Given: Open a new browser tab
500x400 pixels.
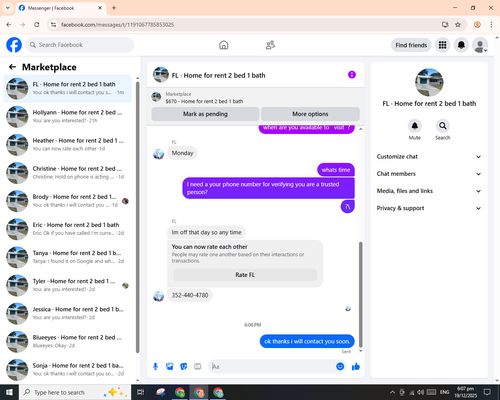Looking at the screenshot, I should coord(114,8).
